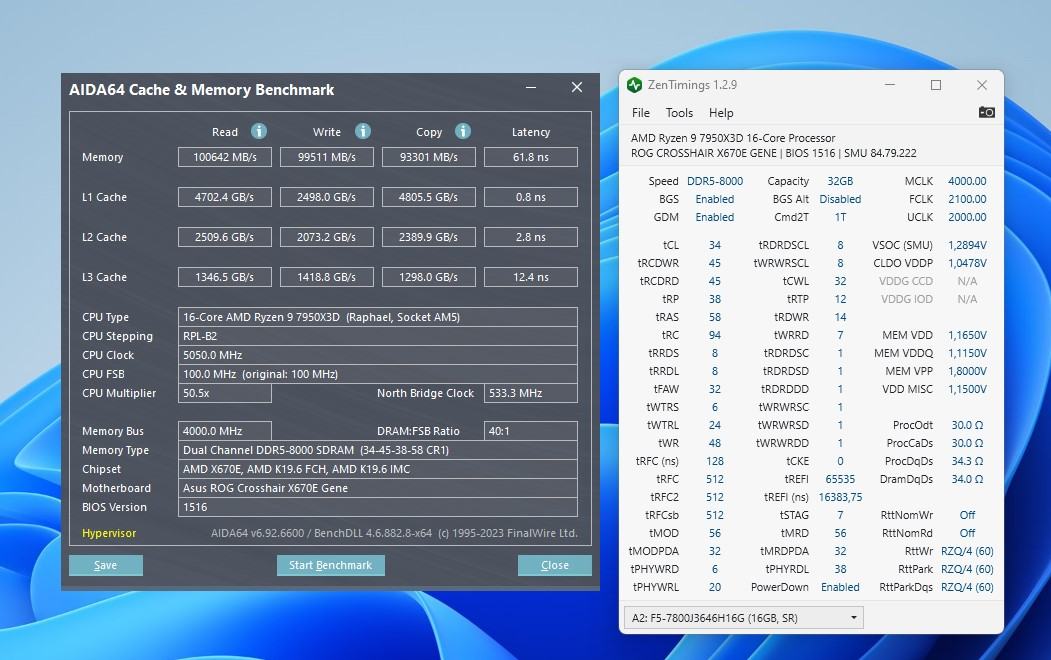Click the tRFC (ns) value 128

[715, 461]
